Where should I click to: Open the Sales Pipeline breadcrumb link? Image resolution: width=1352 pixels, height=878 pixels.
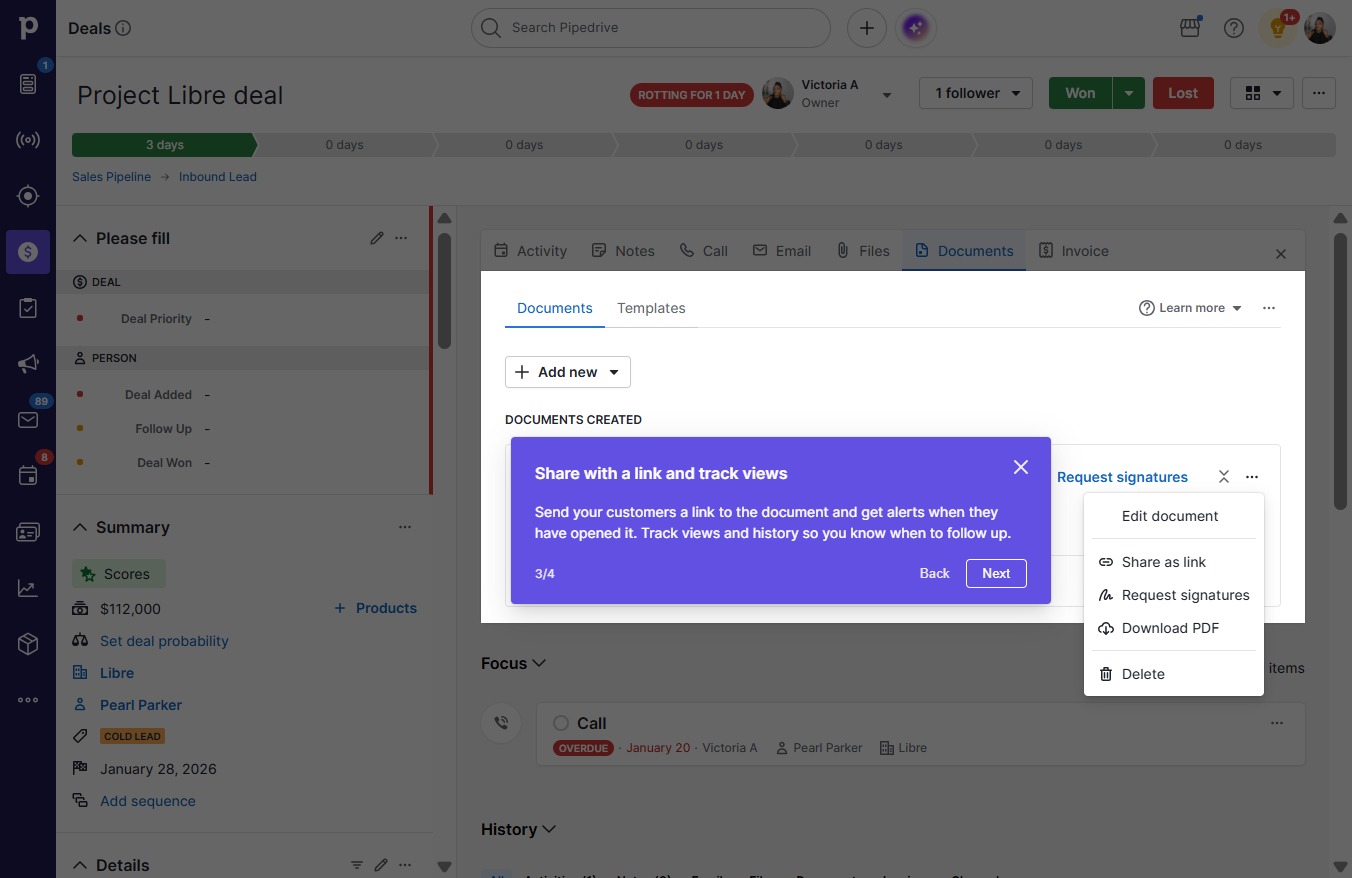111,177
